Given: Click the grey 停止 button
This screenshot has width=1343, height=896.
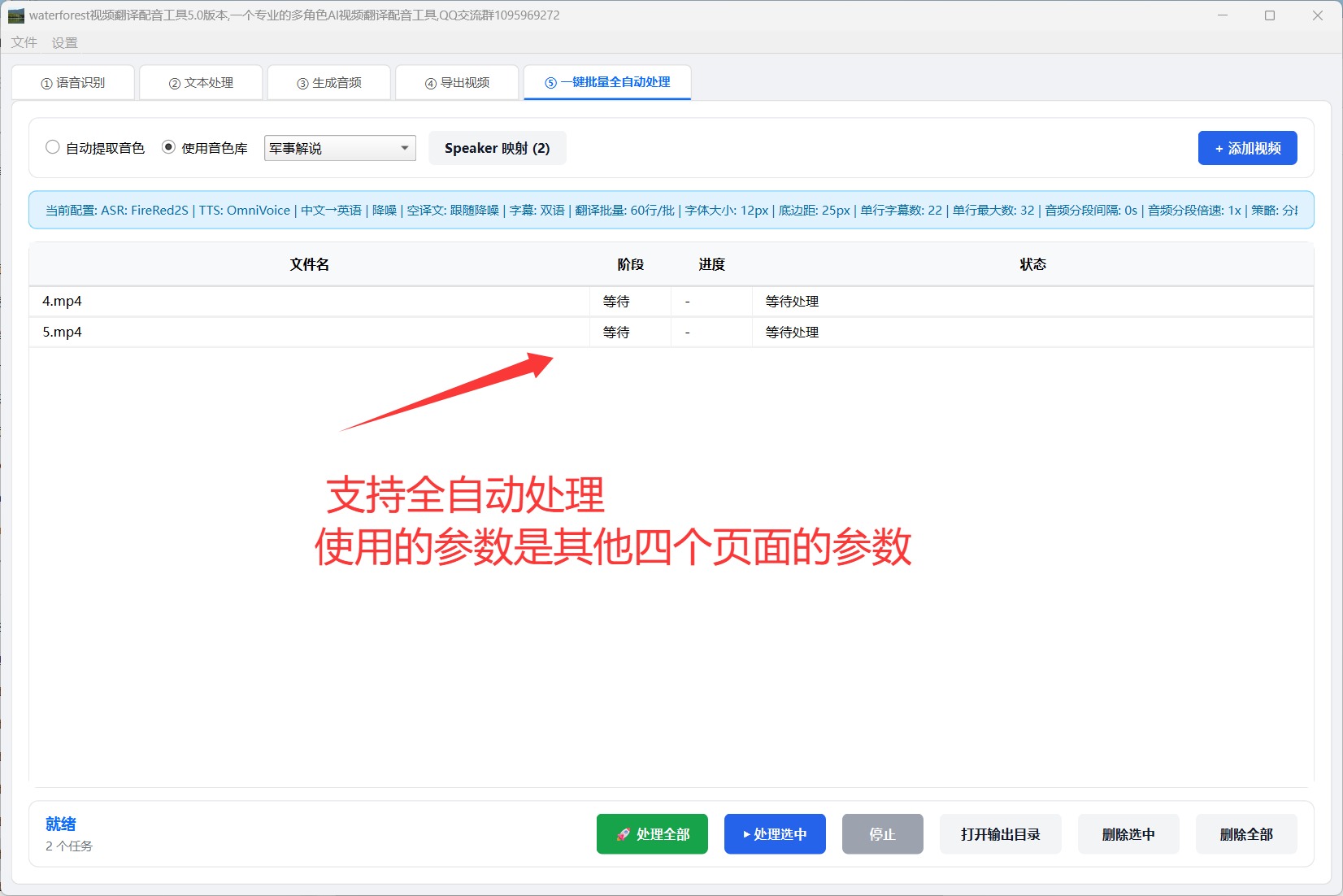Looking at the screenshot, I should click(883, 834).
